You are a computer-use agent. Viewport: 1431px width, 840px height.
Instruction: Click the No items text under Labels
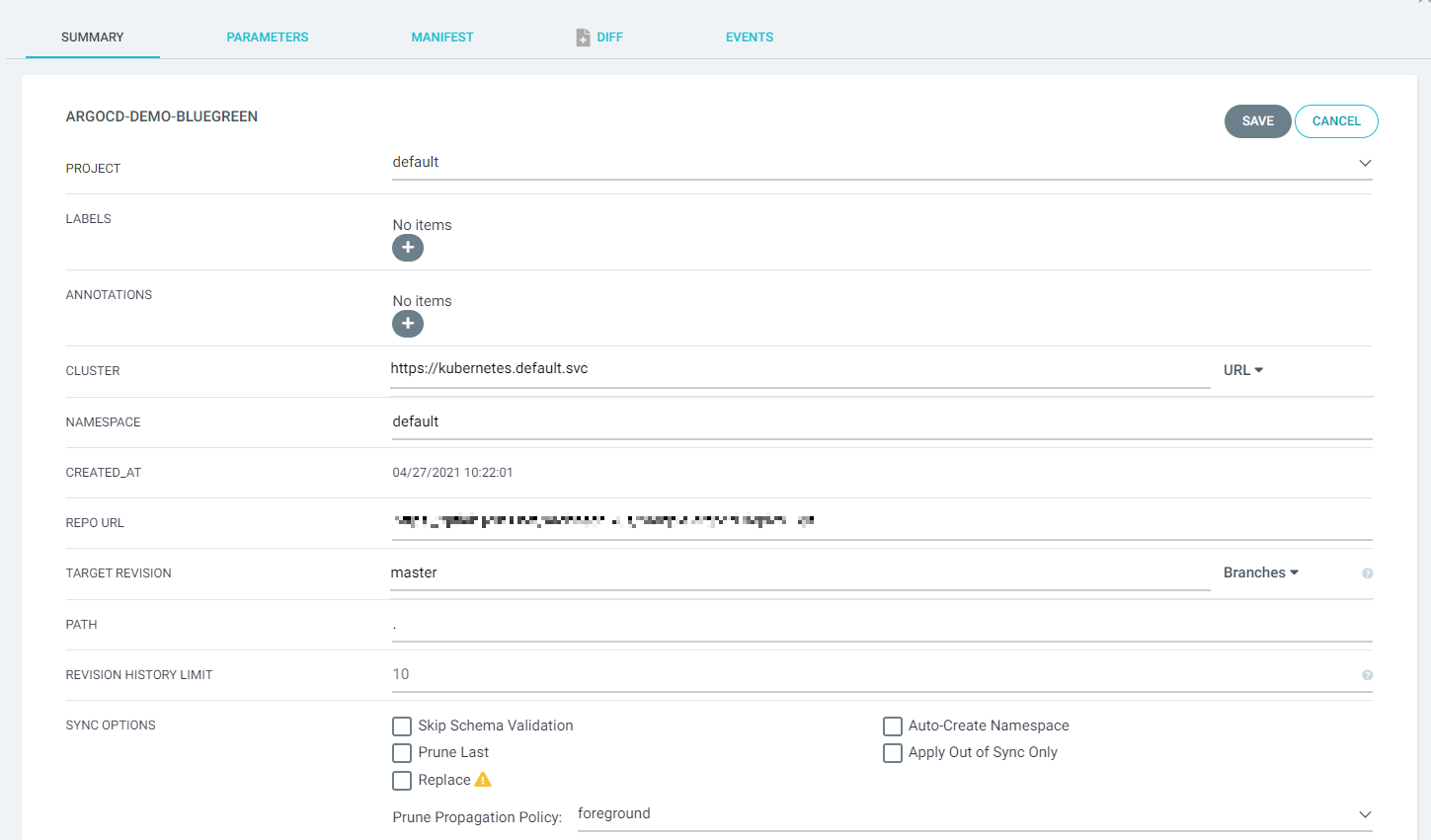click(422, 225)
